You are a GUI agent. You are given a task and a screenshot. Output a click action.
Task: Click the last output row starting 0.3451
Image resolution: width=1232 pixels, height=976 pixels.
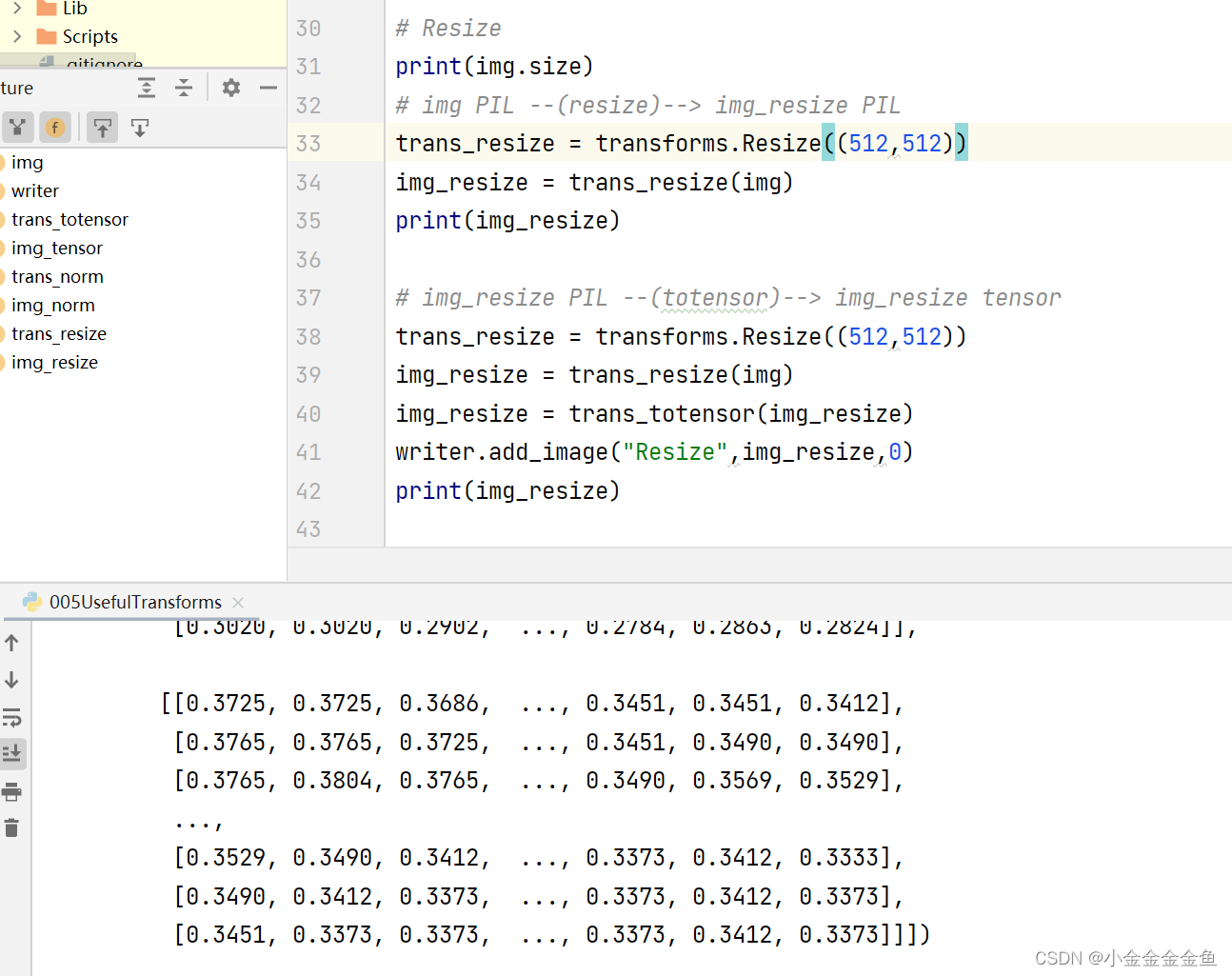[x=551, y=935]
